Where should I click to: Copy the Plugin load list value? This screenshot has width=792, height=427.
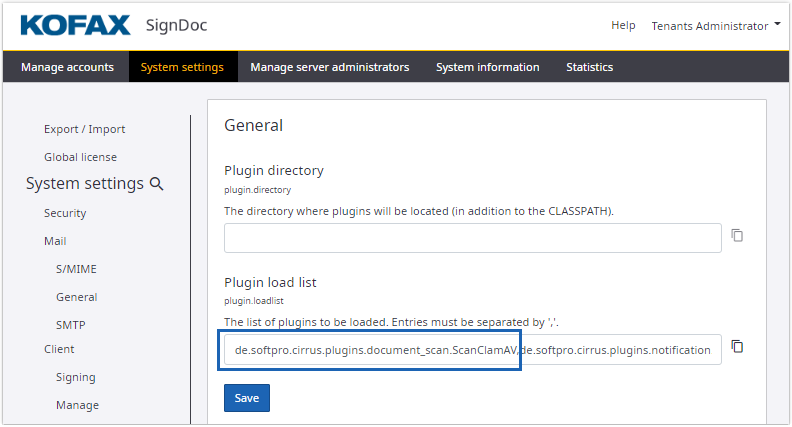point(737,347)
